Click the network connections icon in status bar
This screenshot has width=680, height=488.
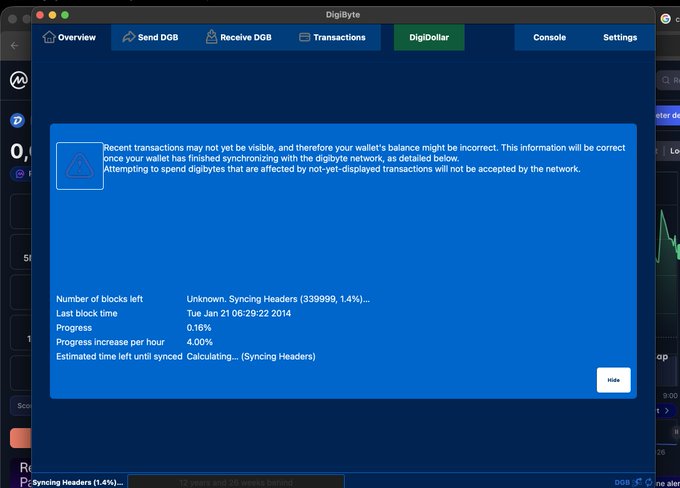point(637,482)
